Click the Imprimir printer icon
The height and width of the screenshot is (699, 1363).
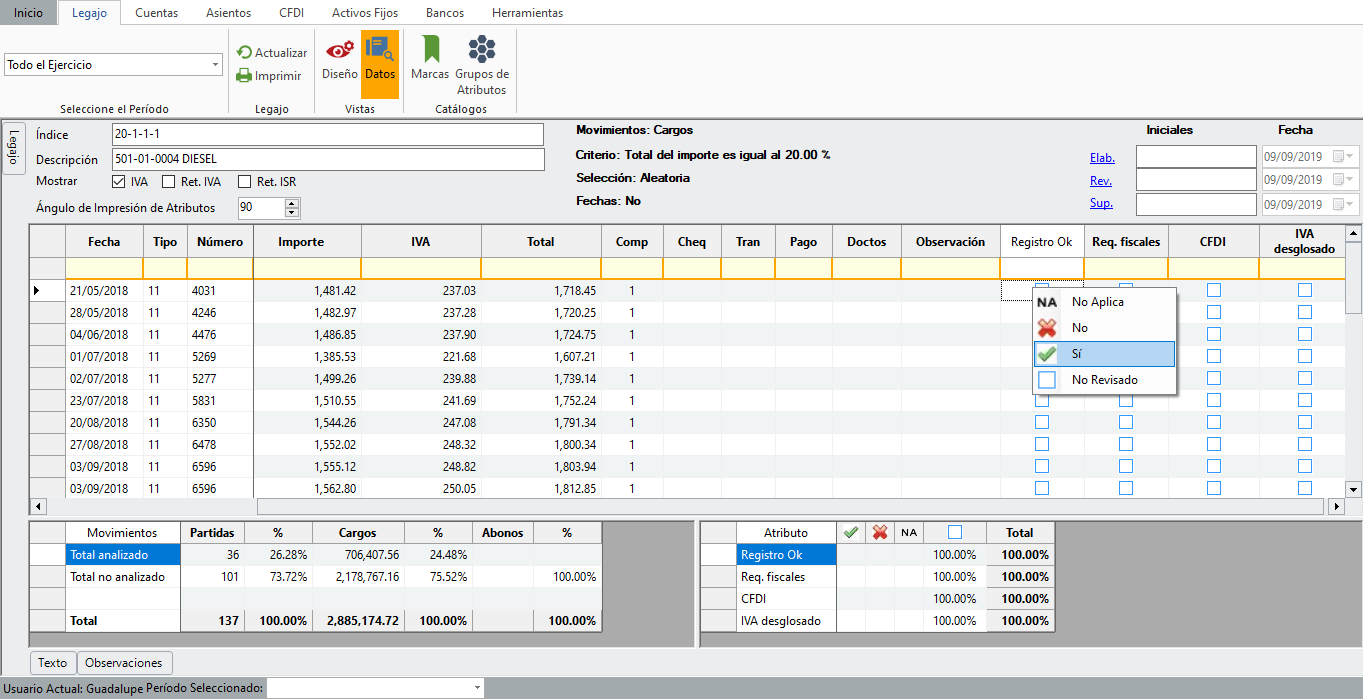245,76
